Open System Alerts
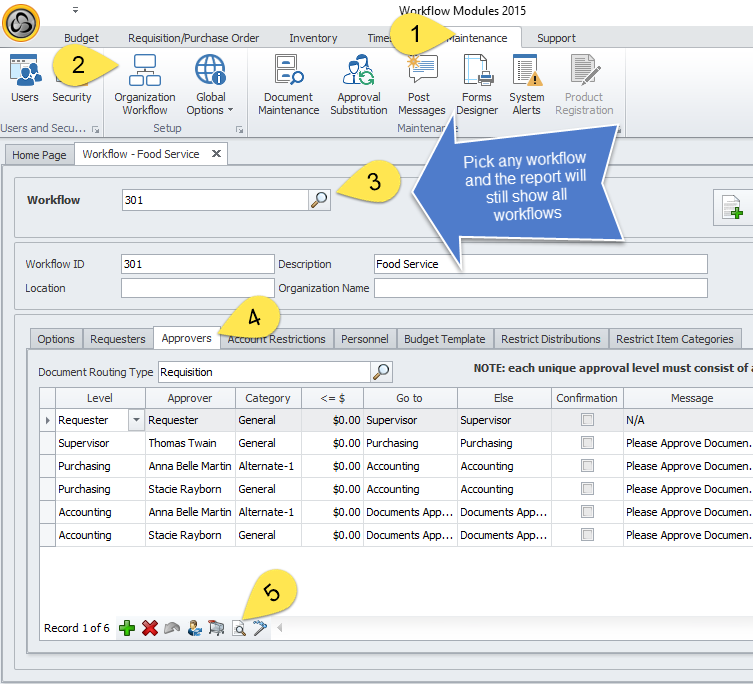Screen dimensions: 753x684 pyautogui.click(x=526, y=84)
